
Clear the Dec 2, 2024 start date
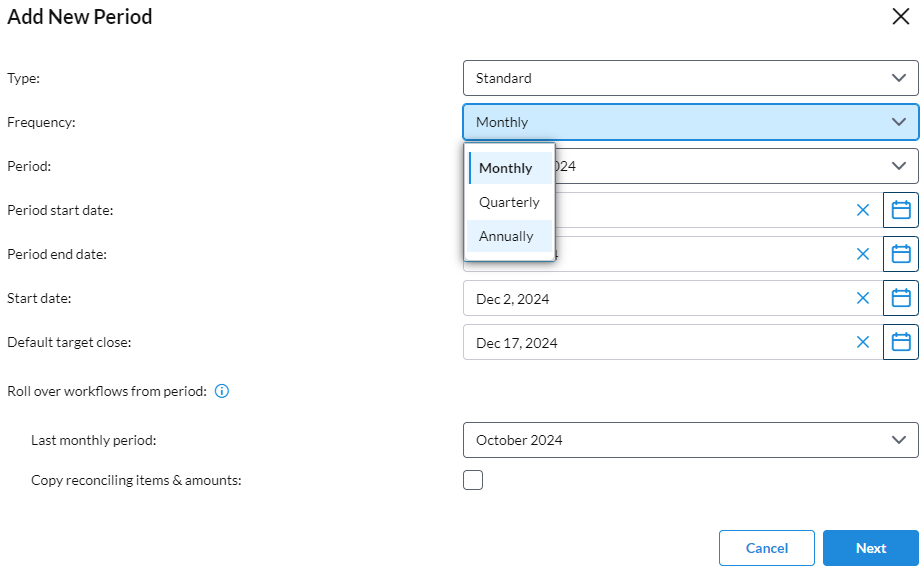tap(863, 298)
